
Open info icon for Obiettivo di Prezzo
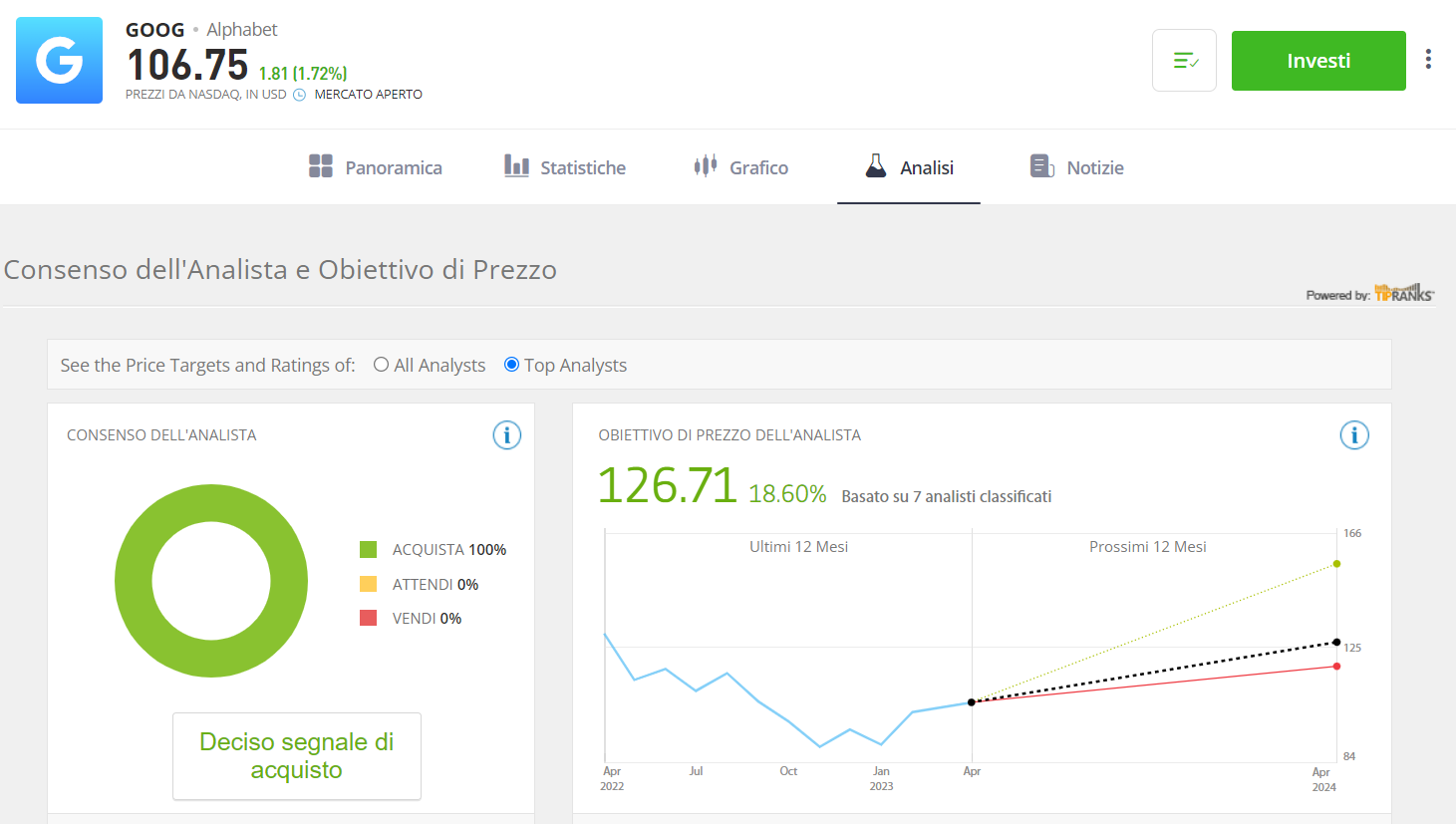click(1354, 435)
